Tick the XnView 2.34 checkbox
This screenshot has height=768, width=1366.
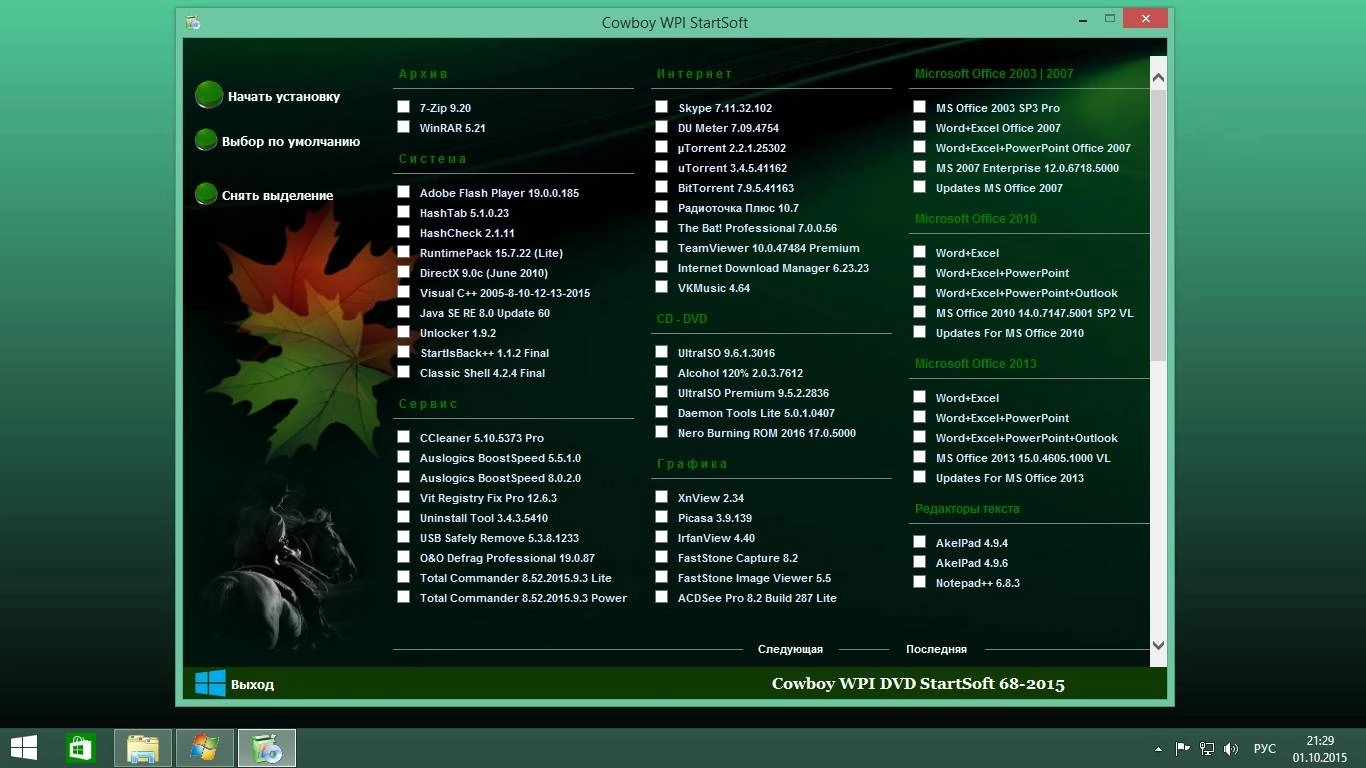pos(661,497)
